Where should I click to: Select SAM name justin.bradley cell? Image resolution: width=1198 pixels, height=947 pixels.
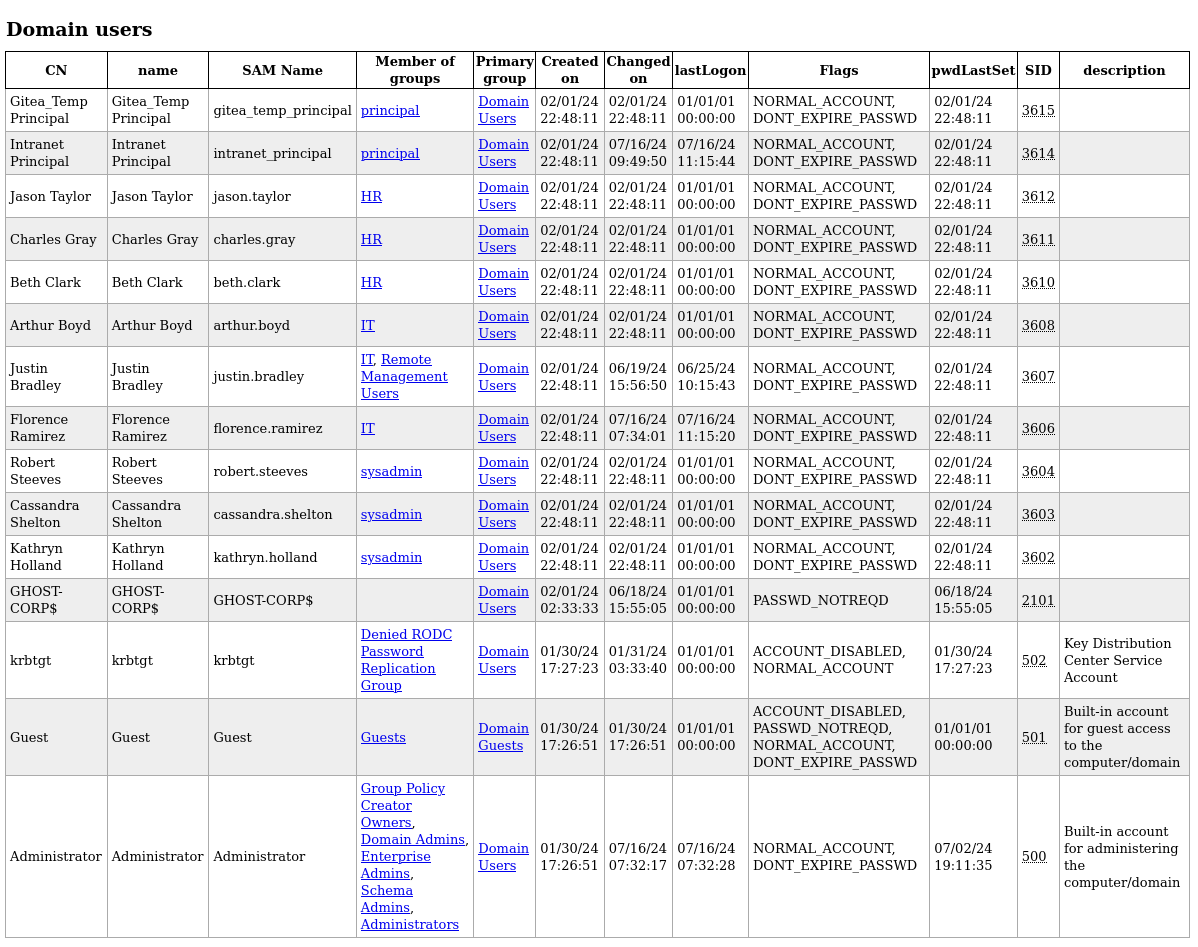(282, 376)
